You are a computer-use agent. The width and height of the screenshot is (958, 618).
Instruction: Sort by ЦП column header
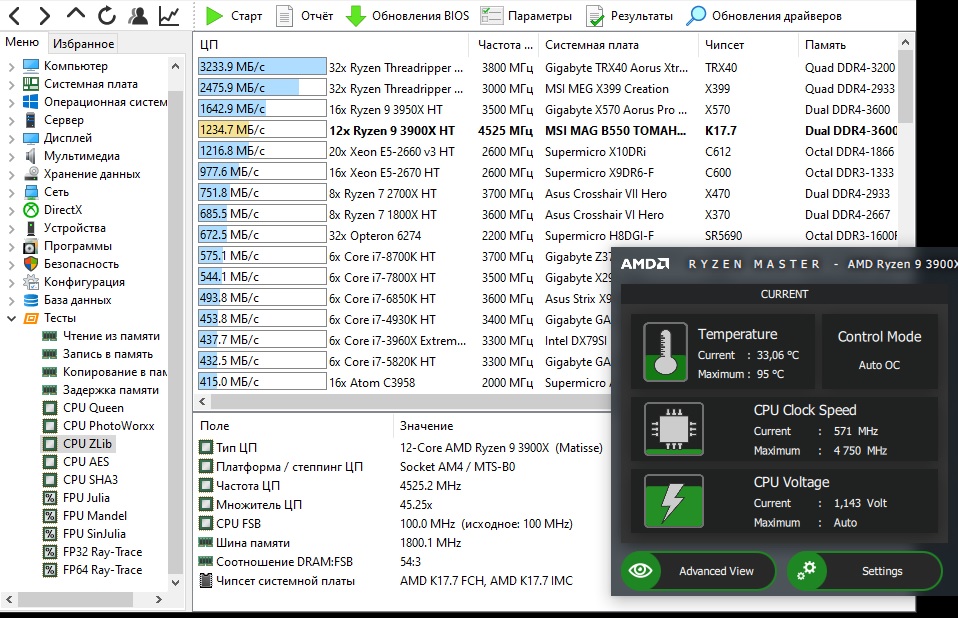[332, 45]
